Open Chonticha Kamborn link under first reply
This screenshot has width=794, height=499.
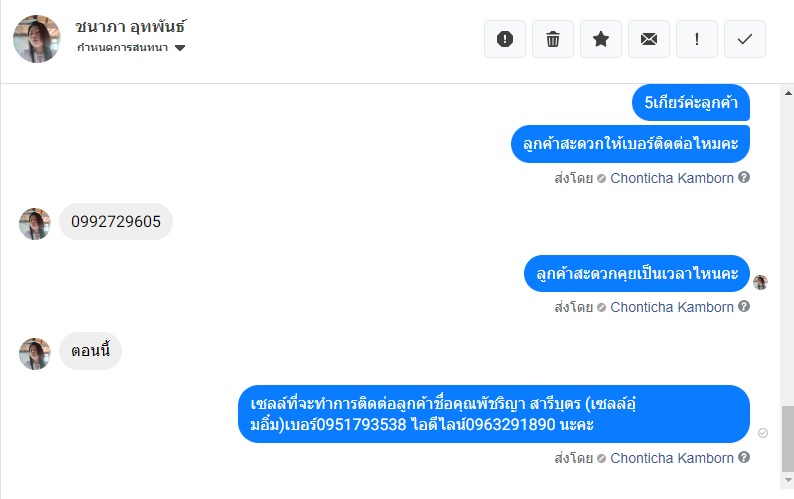(x=672, y=178)
